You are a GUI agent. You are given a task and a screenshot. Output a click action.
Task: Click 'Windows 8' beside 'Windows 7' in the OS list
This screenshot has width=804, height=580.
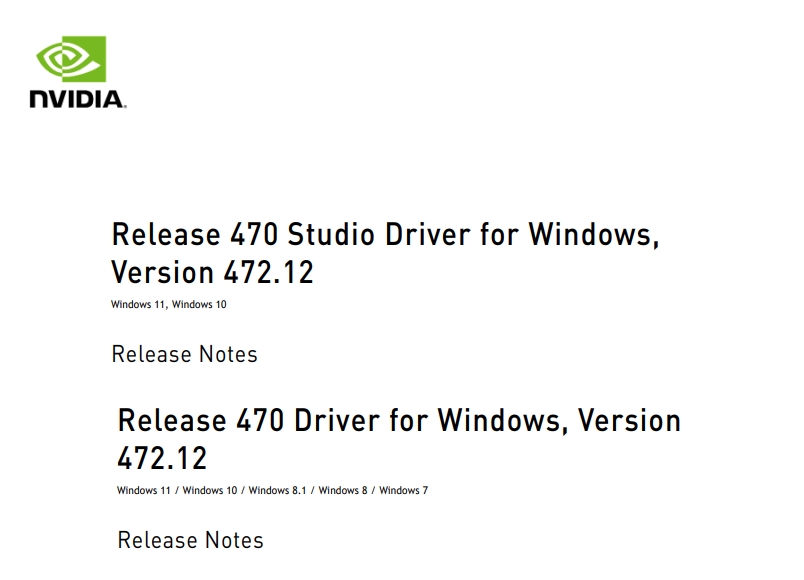click(343, 490)
